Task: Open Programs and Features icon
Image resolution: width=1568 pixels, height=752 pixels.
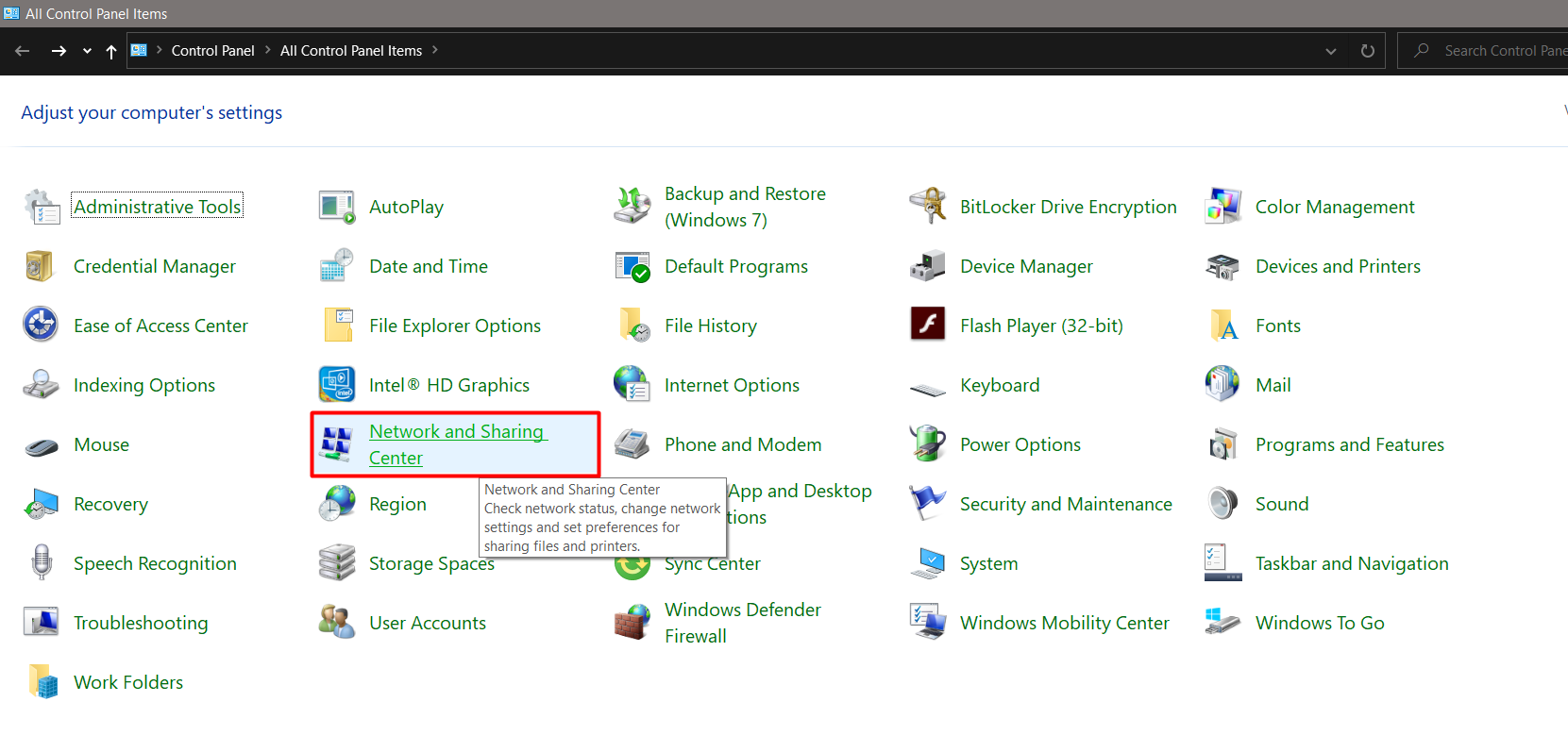Action: pyautogui.click(x=1223, y=444)
